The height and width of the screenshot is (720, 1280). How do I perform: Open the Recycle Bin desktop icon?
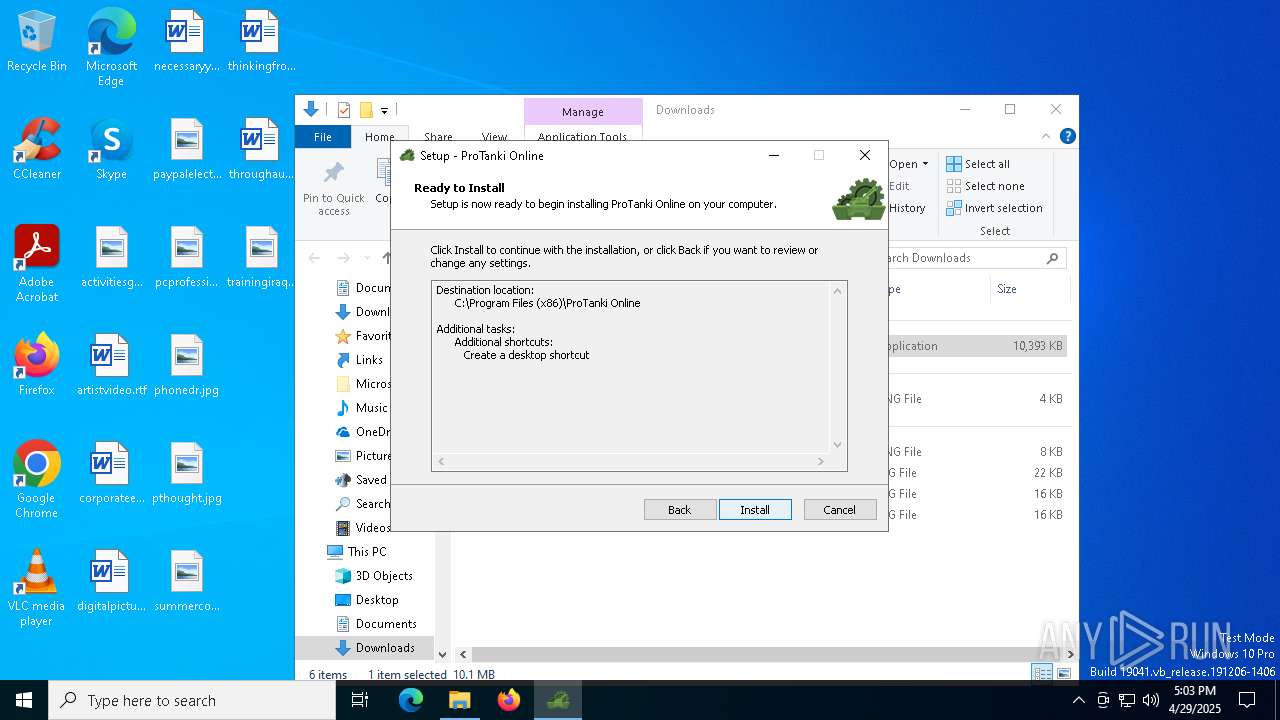(x=37, y=42)
